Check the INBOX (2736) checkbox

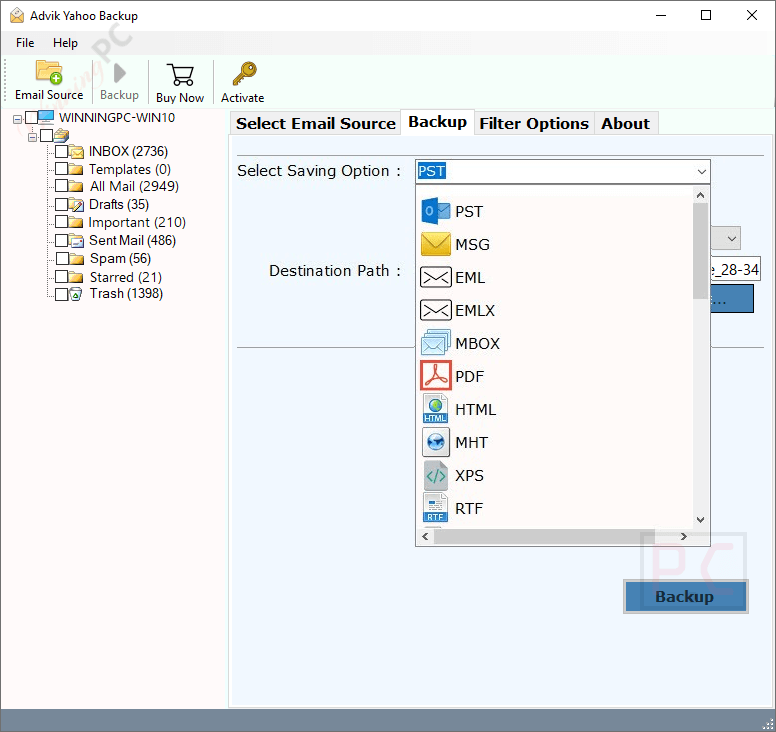(61, 151)
